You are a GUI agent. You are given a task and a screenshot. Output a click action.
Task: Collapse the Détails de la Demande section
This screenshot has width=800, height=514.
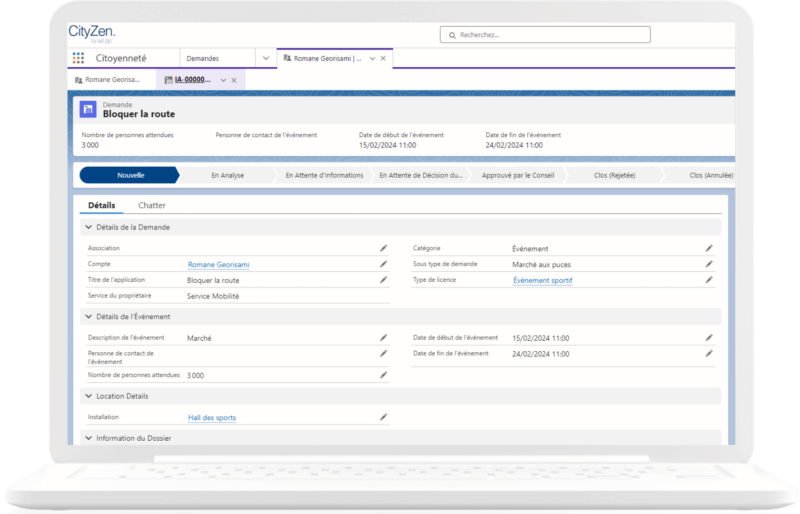point(88,227)
